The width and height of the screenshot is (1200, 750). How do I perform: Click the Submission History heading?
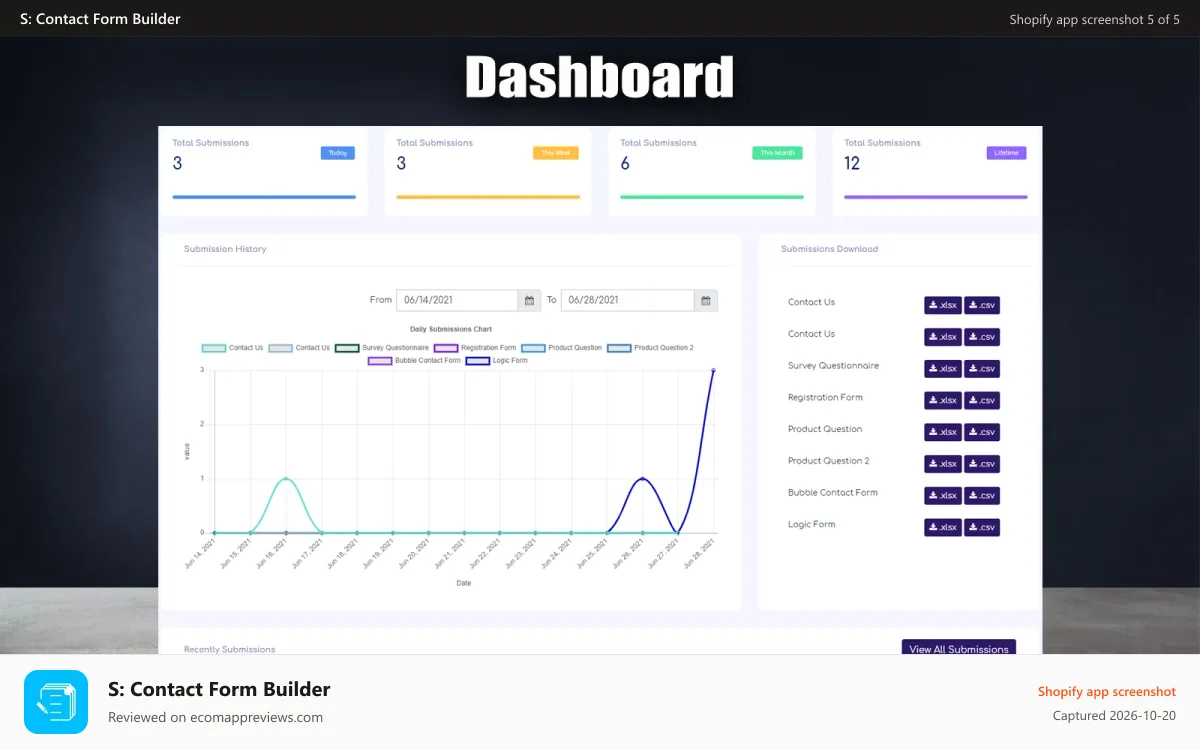(225, 249)
